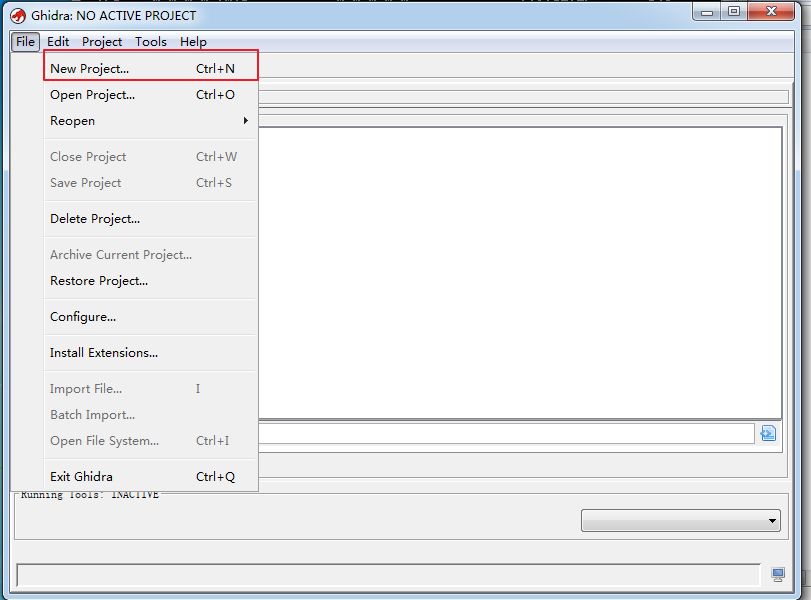Screen dimensions: 811x600
Task: Click the grayed-out Import File... item
Action: pos(151,389)
